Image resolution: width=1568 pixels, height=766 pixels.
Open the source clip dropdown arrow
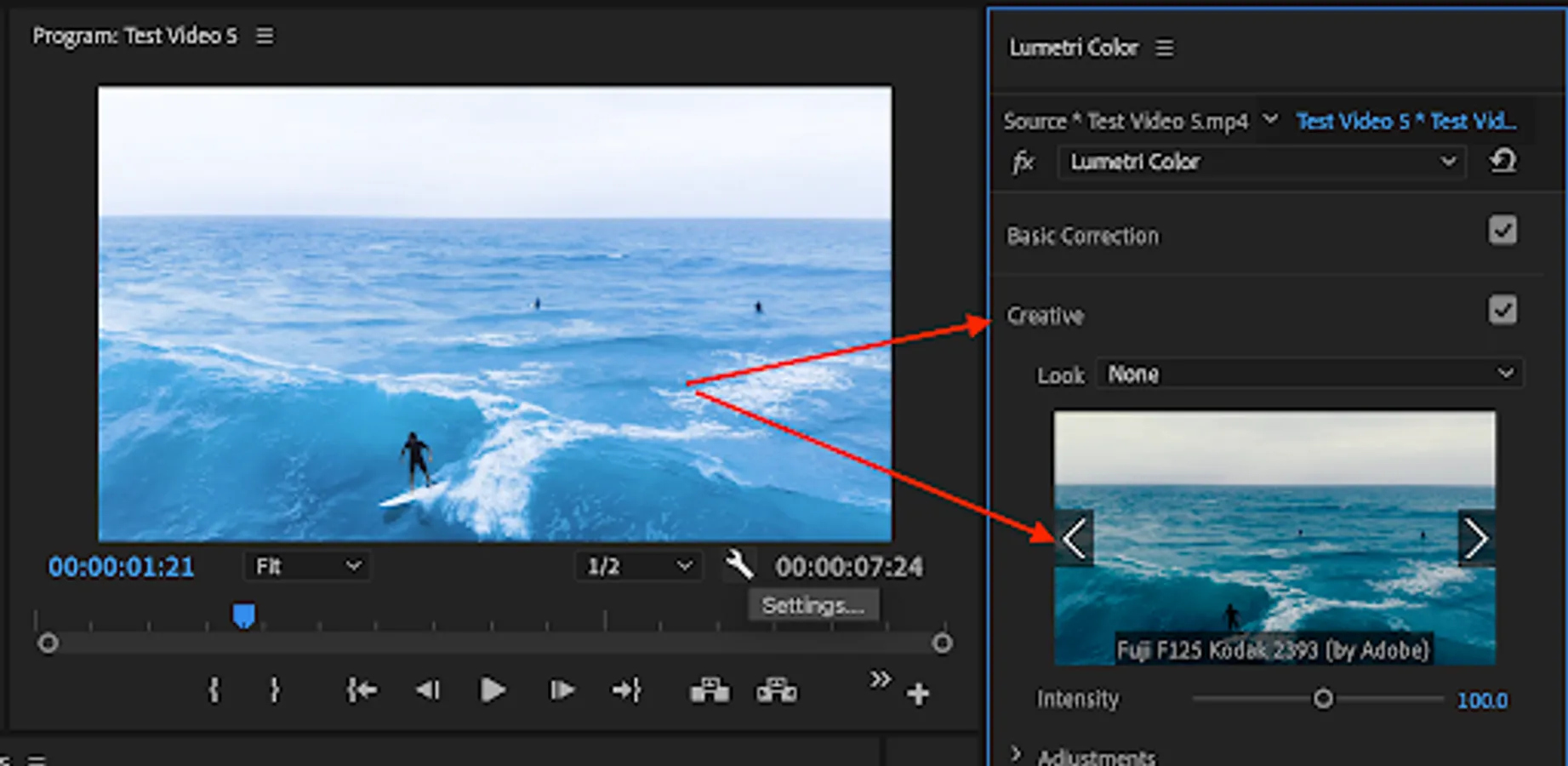pyautogui.click(x=1270, y=119)
